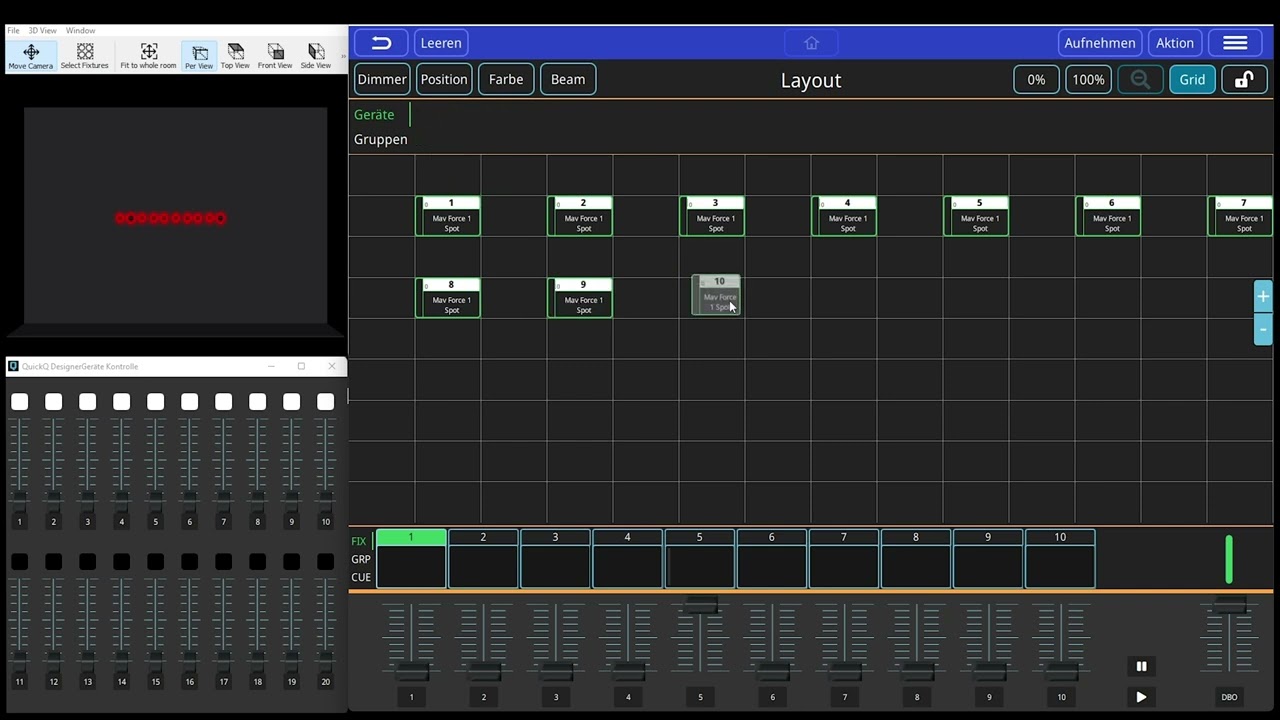Select fixture 2 Mav Force 1 Spot
This screenshot has width=1280, height=720.
pos(580,216)
